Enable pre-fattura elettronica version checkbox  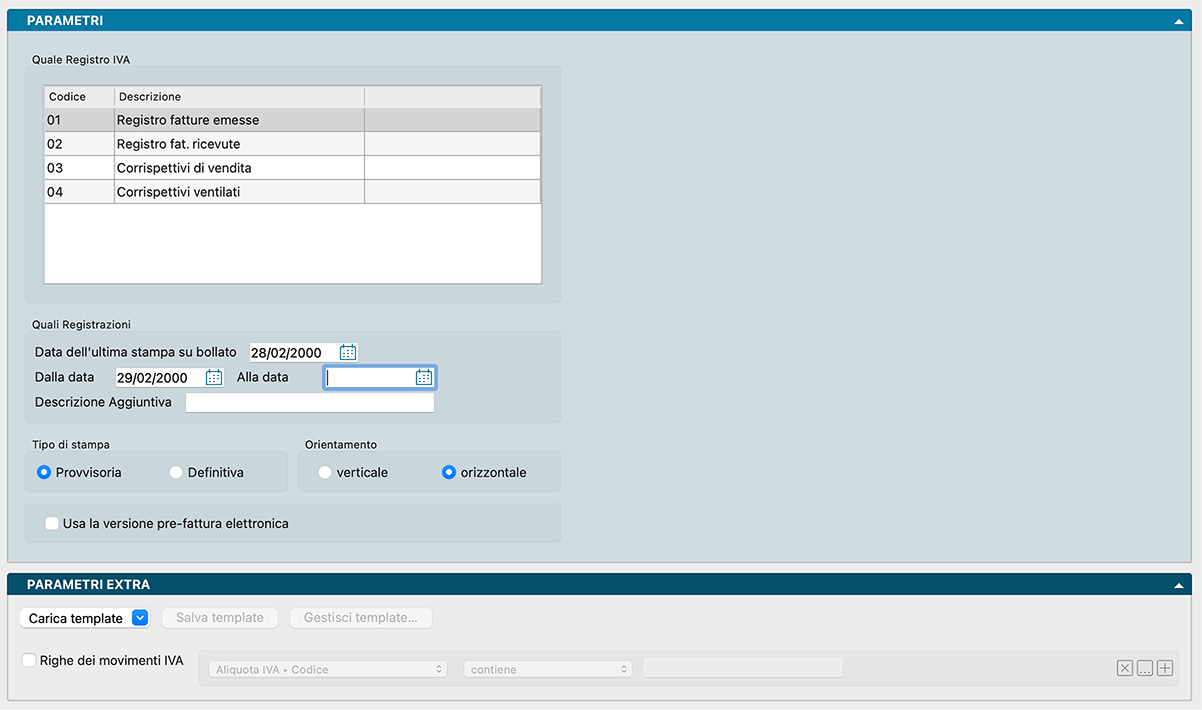pos(52,523)
